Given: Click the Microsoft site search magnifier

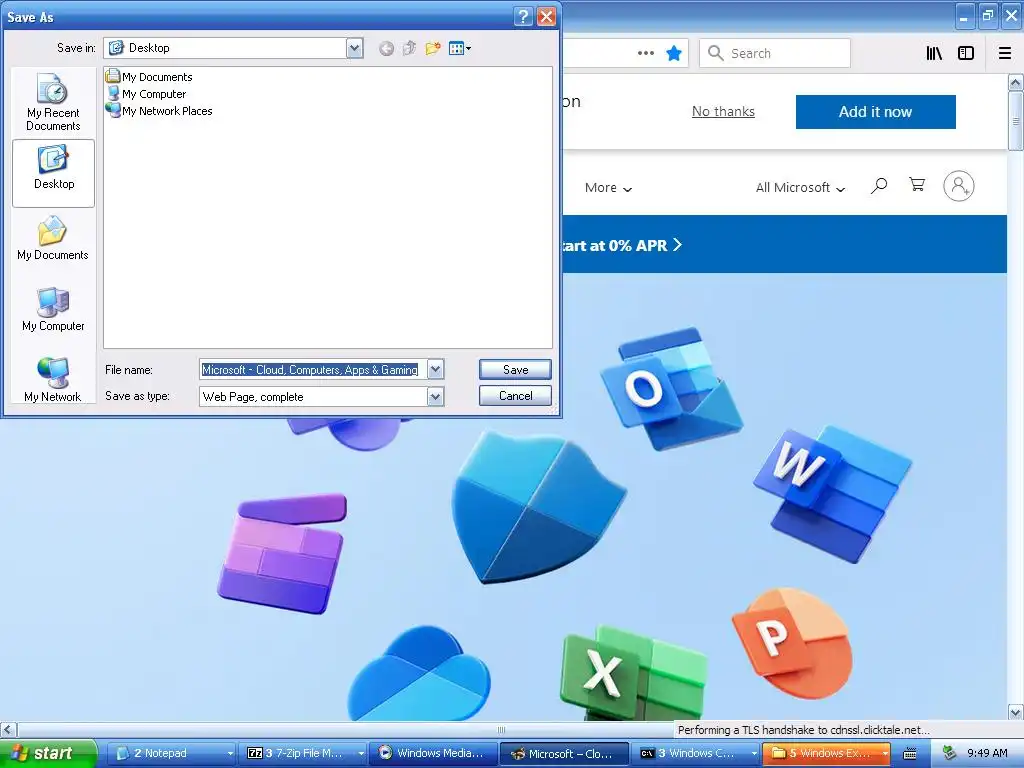Looking at the screenshot, I should [879, 186].
